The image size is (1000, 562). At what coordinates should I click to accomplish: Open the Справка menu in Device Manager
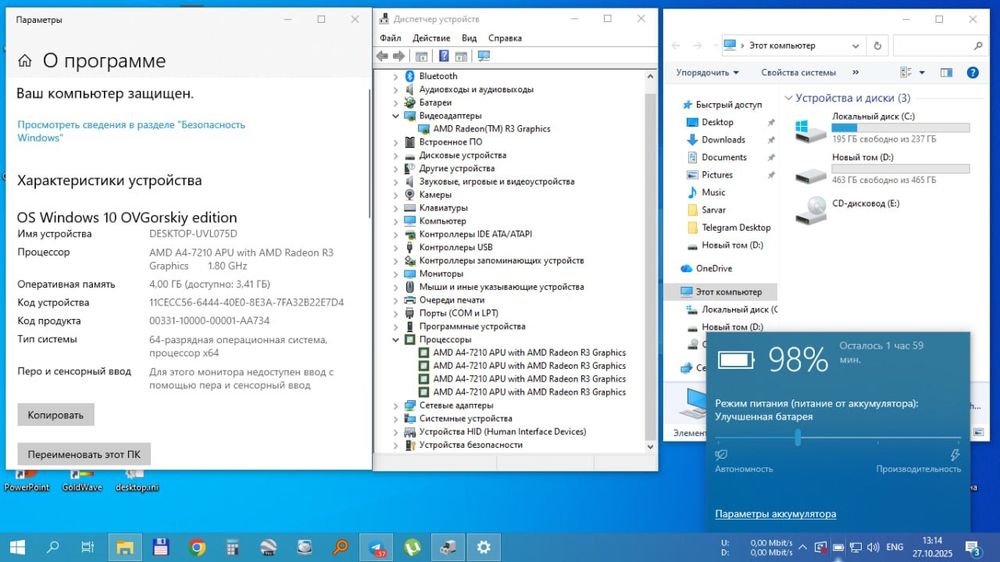point(505,38)
